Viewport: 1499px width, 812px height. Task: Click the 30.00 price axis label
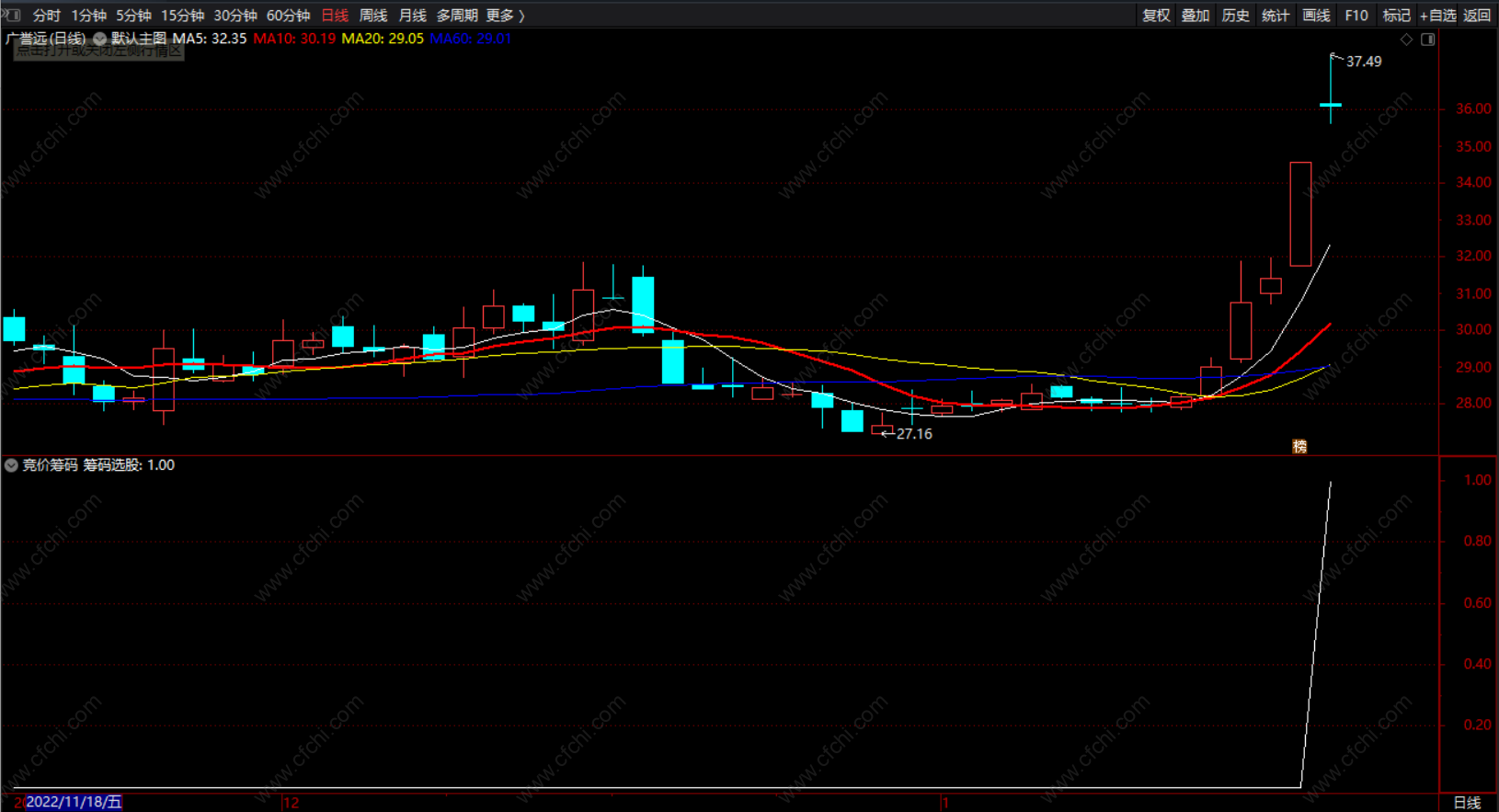tap(1473, 329)
